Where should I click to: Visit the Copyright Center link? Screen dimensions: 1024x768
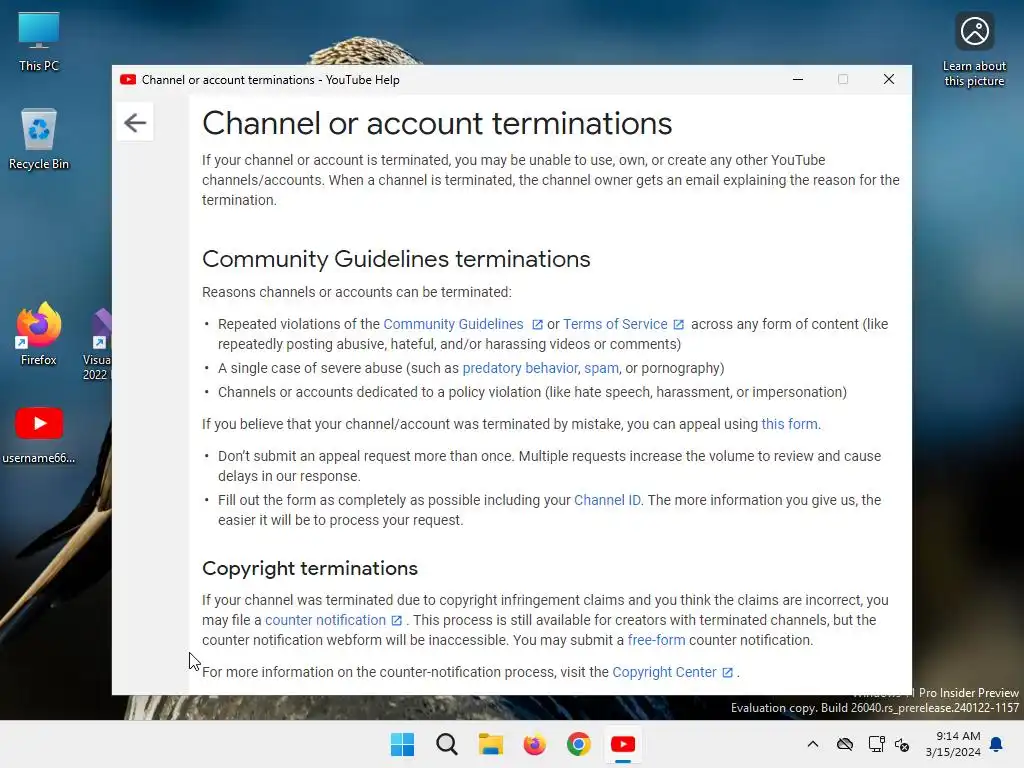click(664, 673)
